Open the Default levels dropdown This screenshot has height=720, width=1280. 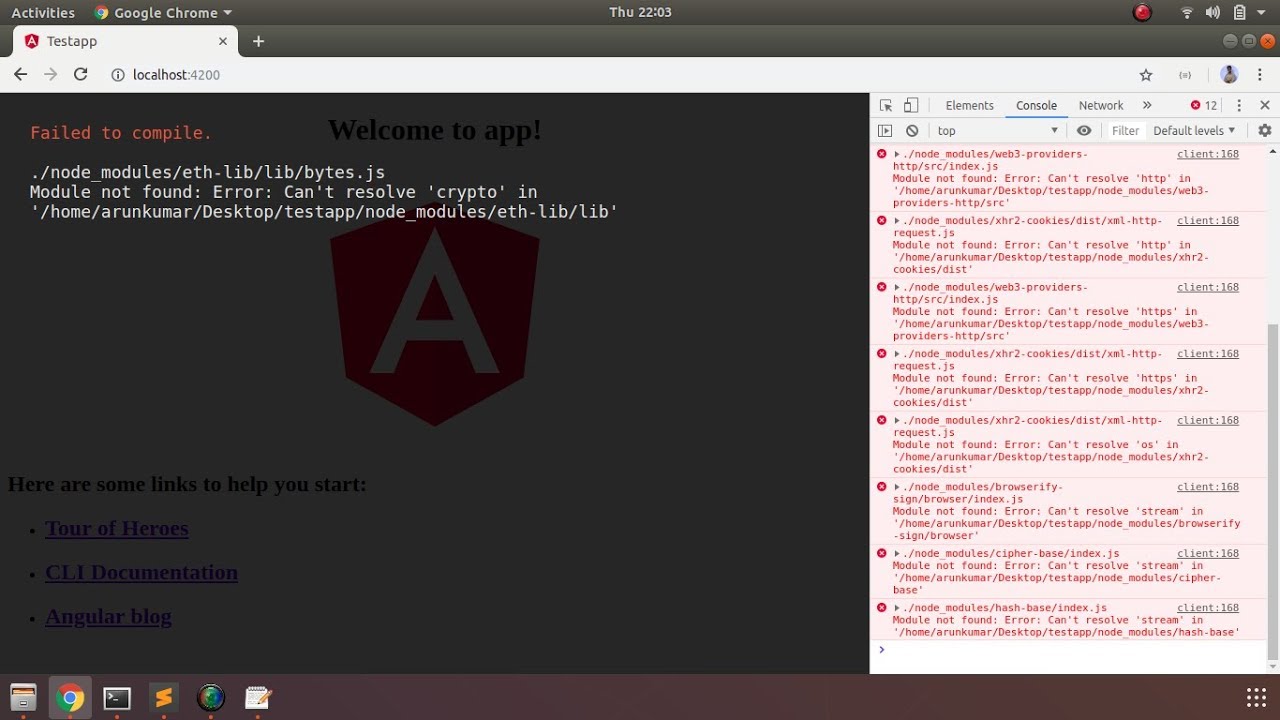coord(1194,130)
